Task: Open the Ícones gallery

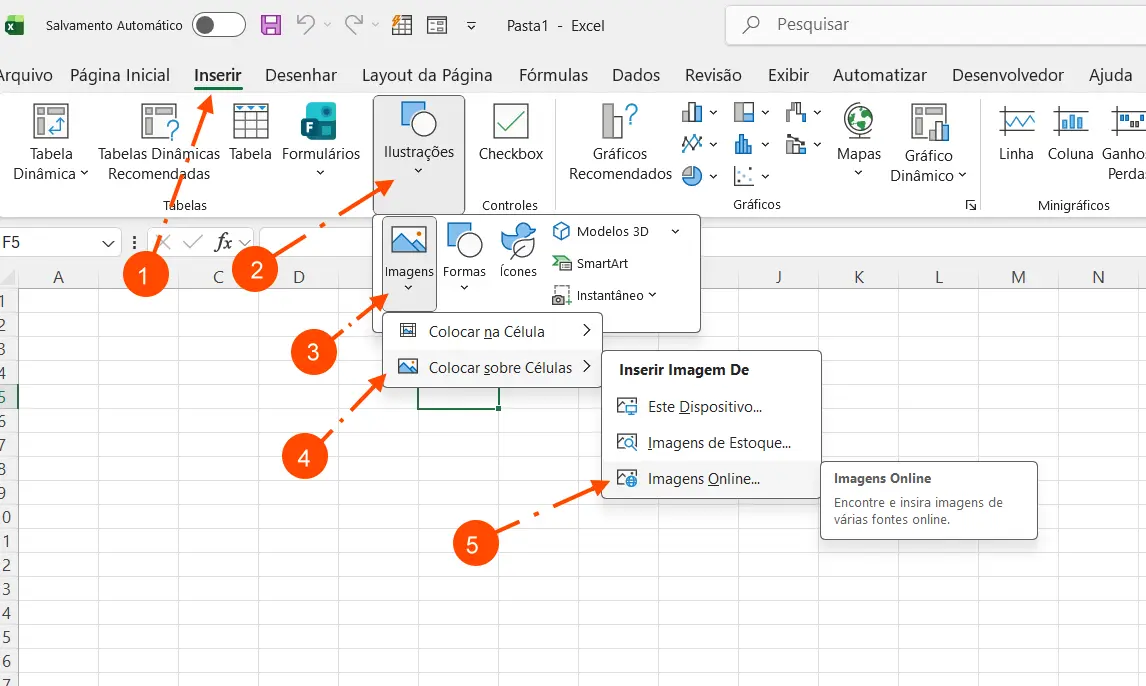Action: pos(518,250)
